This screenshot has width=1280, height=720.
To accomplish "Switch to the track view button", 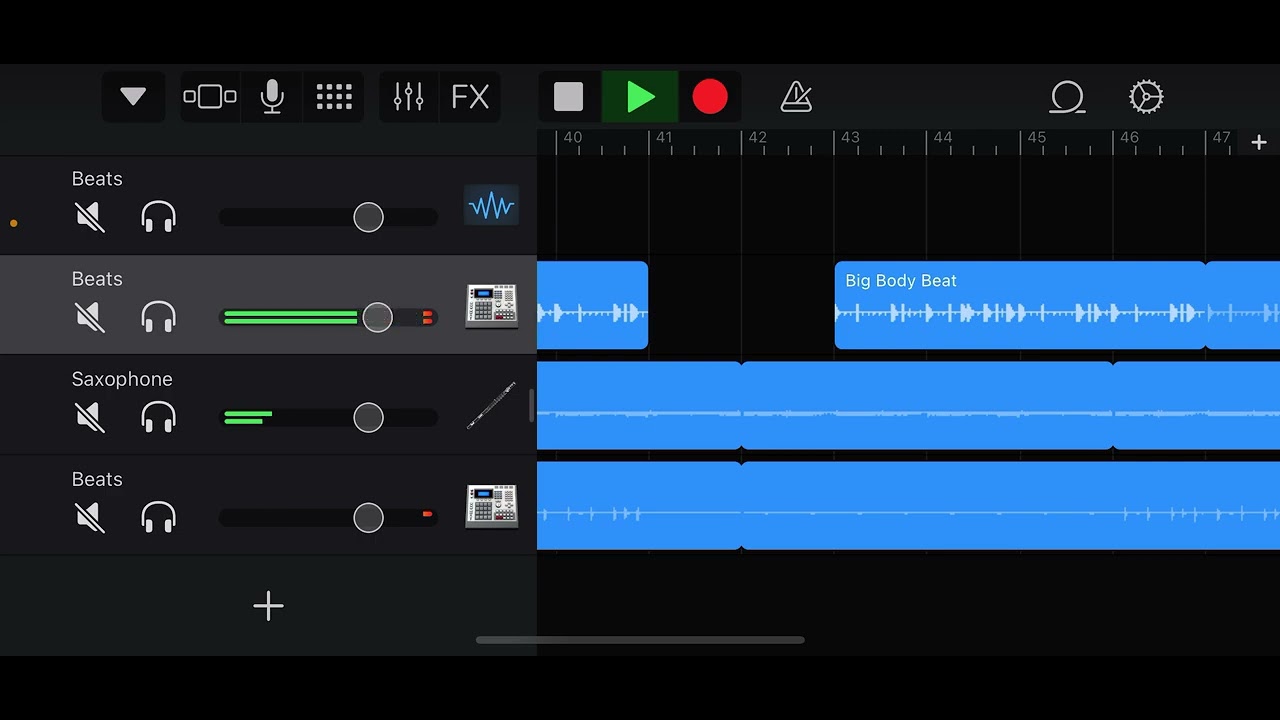I will [x=210, y=97].
